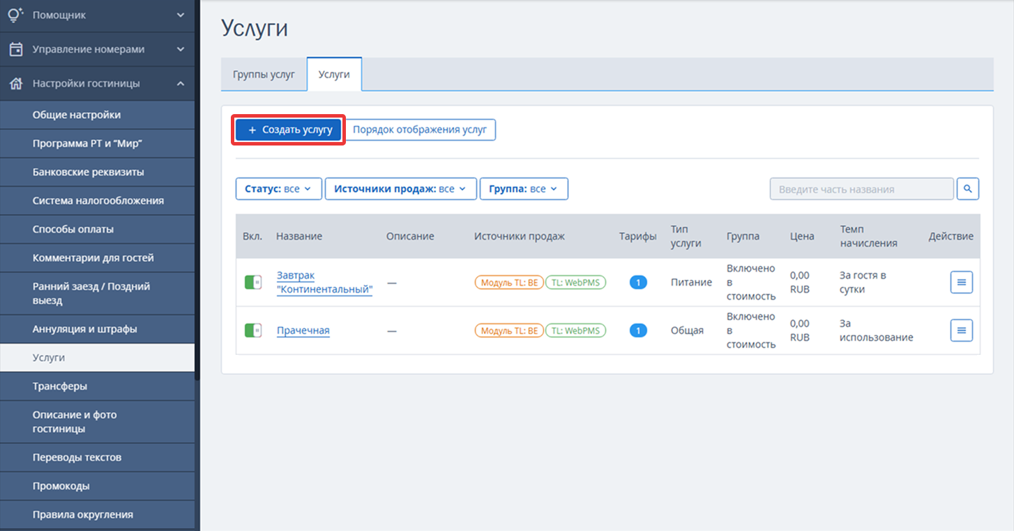Click Общая type cell in Прачечная row
Viewport: 1014px width, 531px height.
[687, 331]
